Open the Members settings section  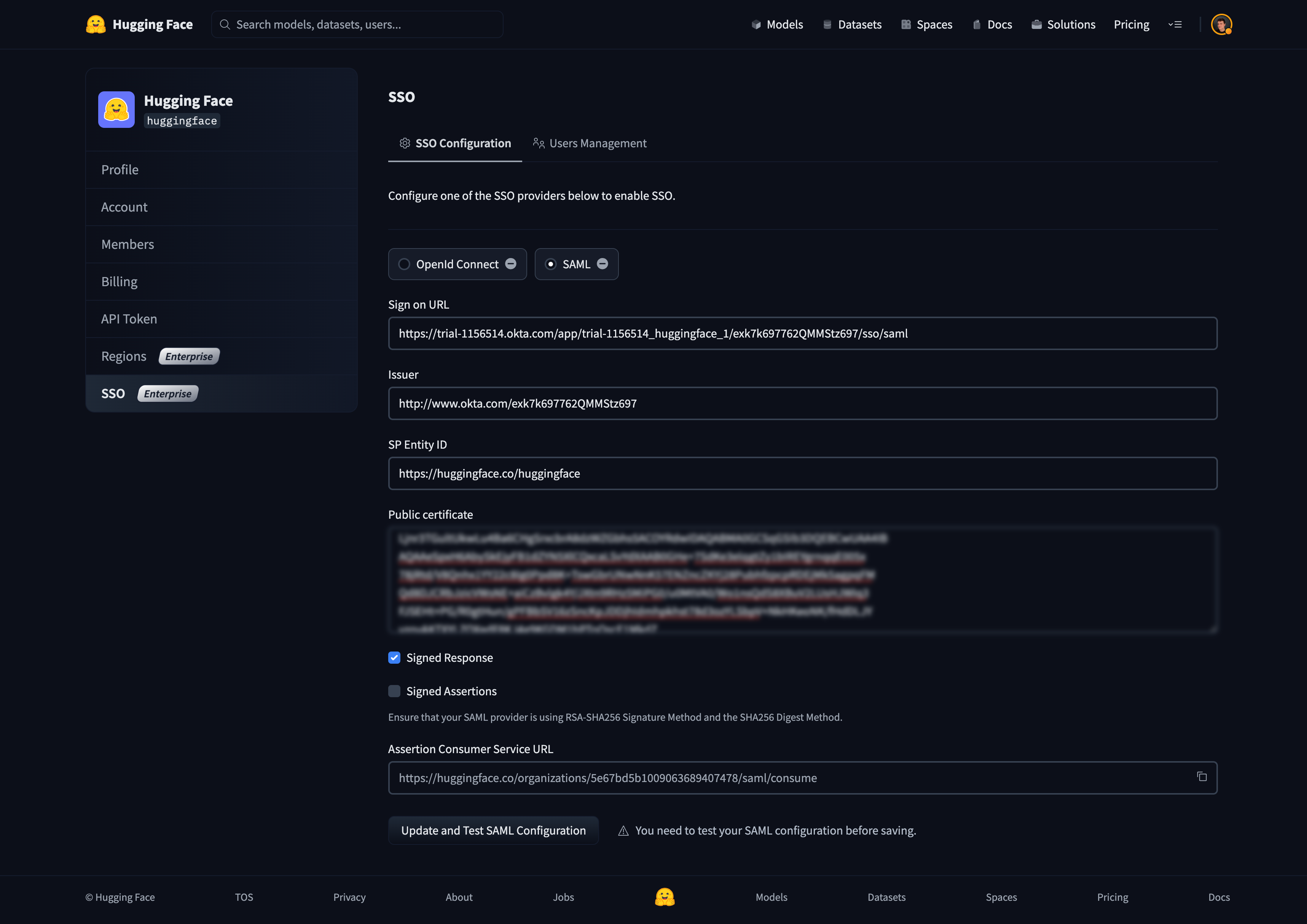point(128,244)
